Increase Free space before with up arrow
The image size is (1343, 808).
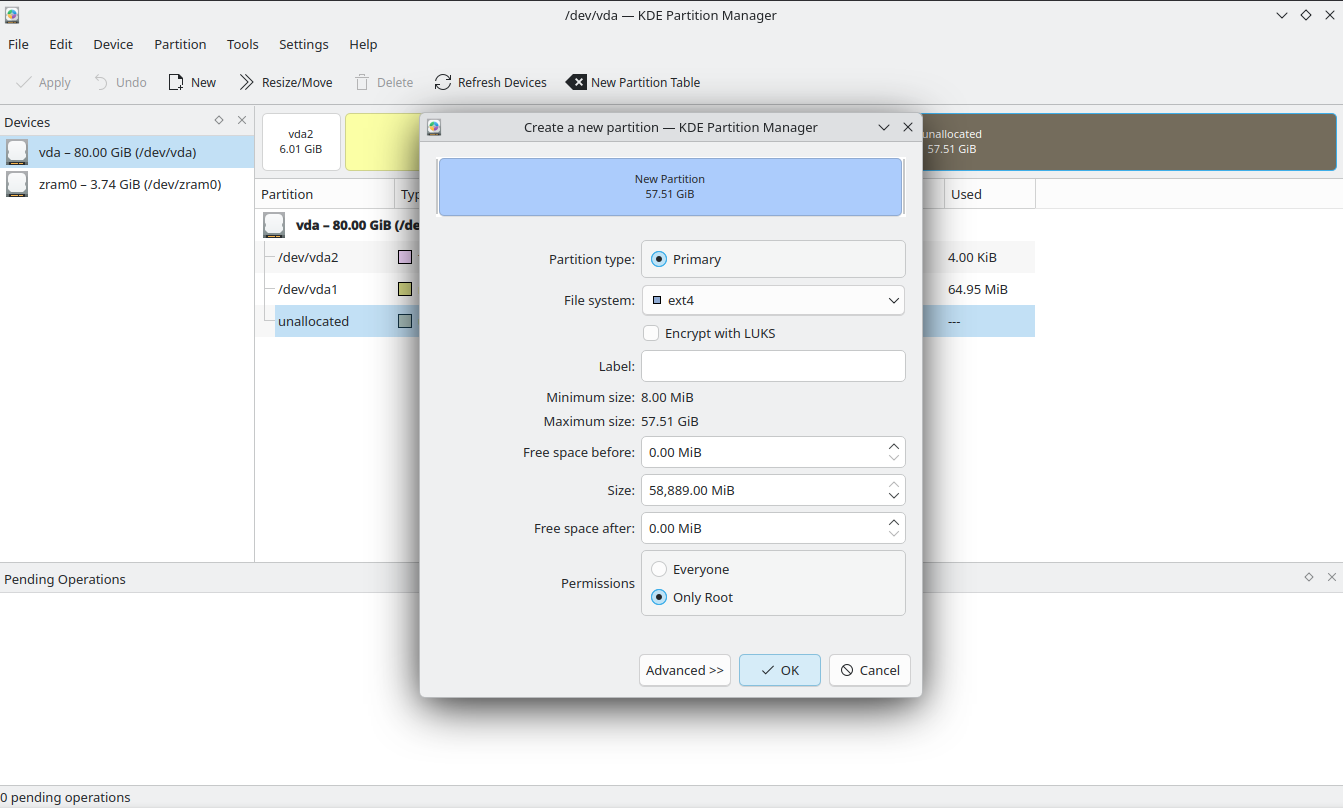pyautogui.click(x=894, y=446)
